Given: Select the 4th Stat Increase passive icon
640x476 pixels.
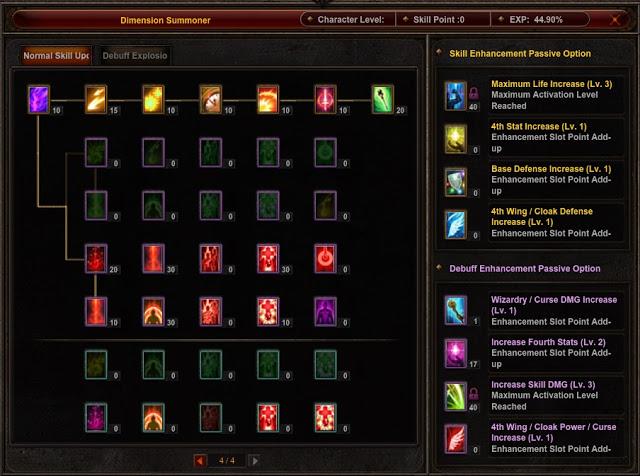Looking at the screenshot, I should click(x=456, y=139).
